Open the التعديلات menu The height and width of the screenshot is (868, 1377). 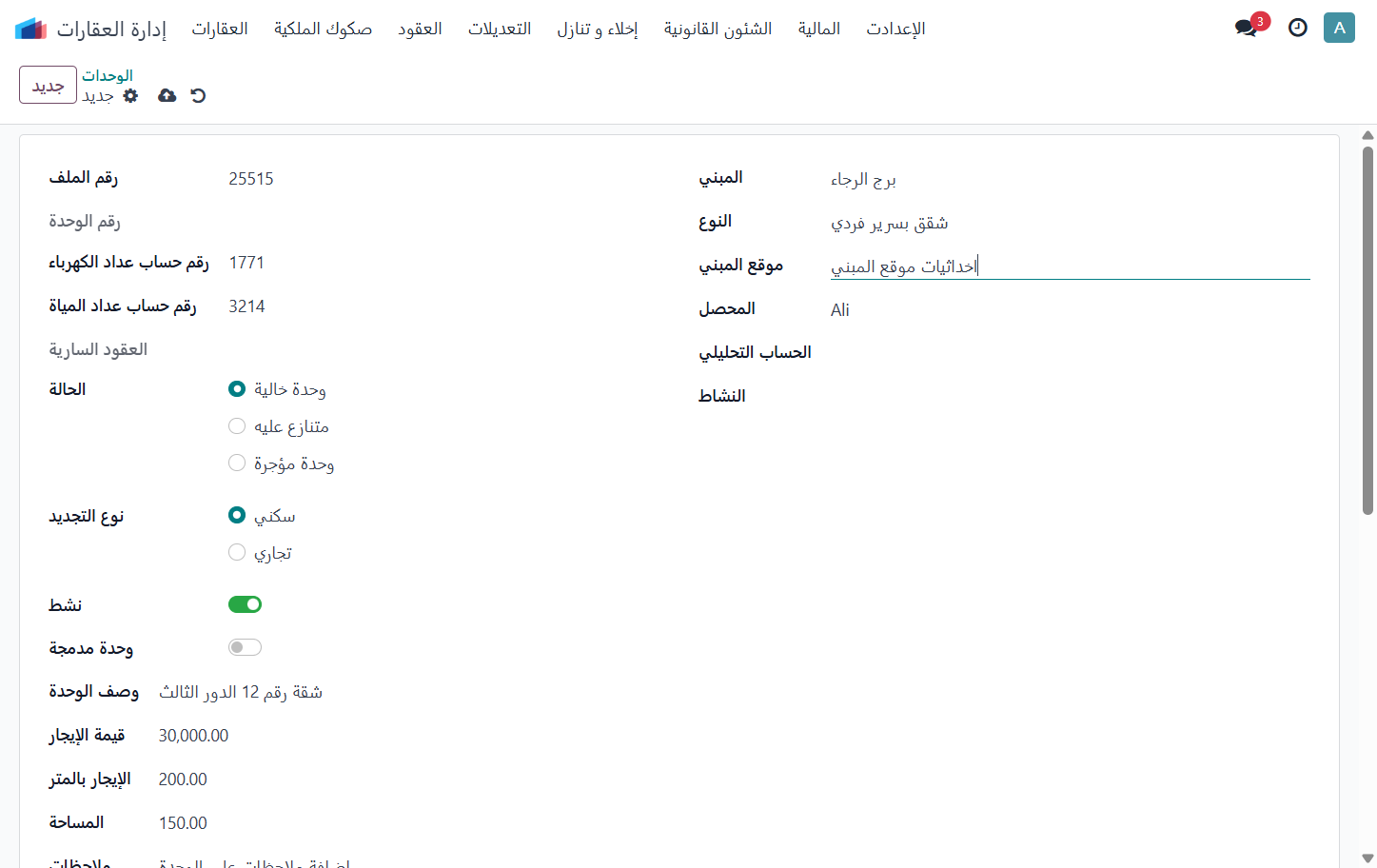pos(500,29)
